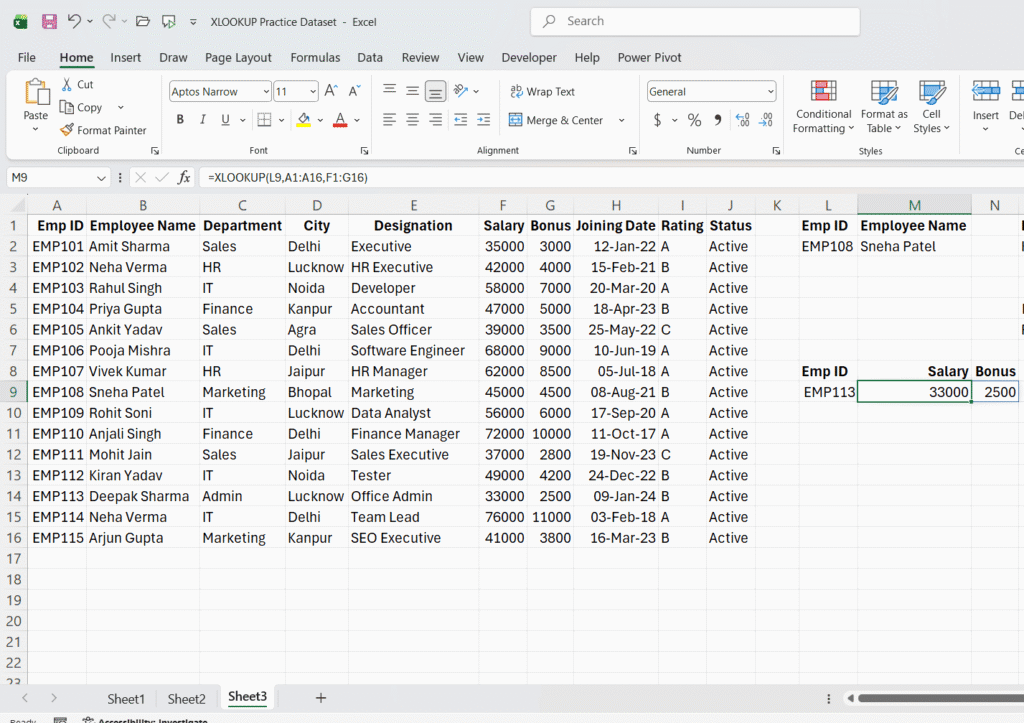Apply Accounting dollar number format
This screenshot has width=1024, height=723.
click(x=658, y=120)
